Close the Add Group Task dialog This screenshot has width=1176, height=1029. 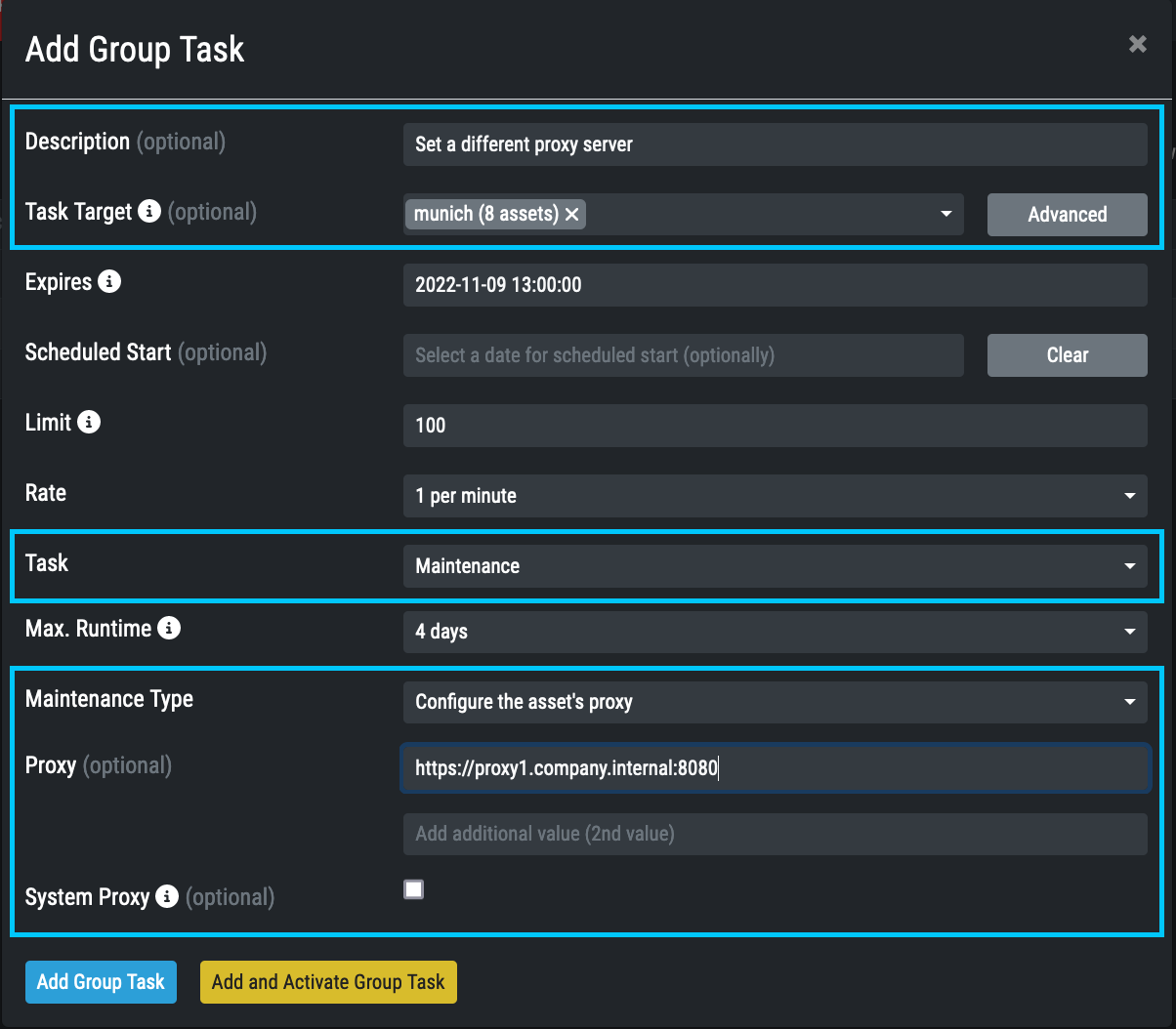pyautogui.click(x=1137, y=44)
